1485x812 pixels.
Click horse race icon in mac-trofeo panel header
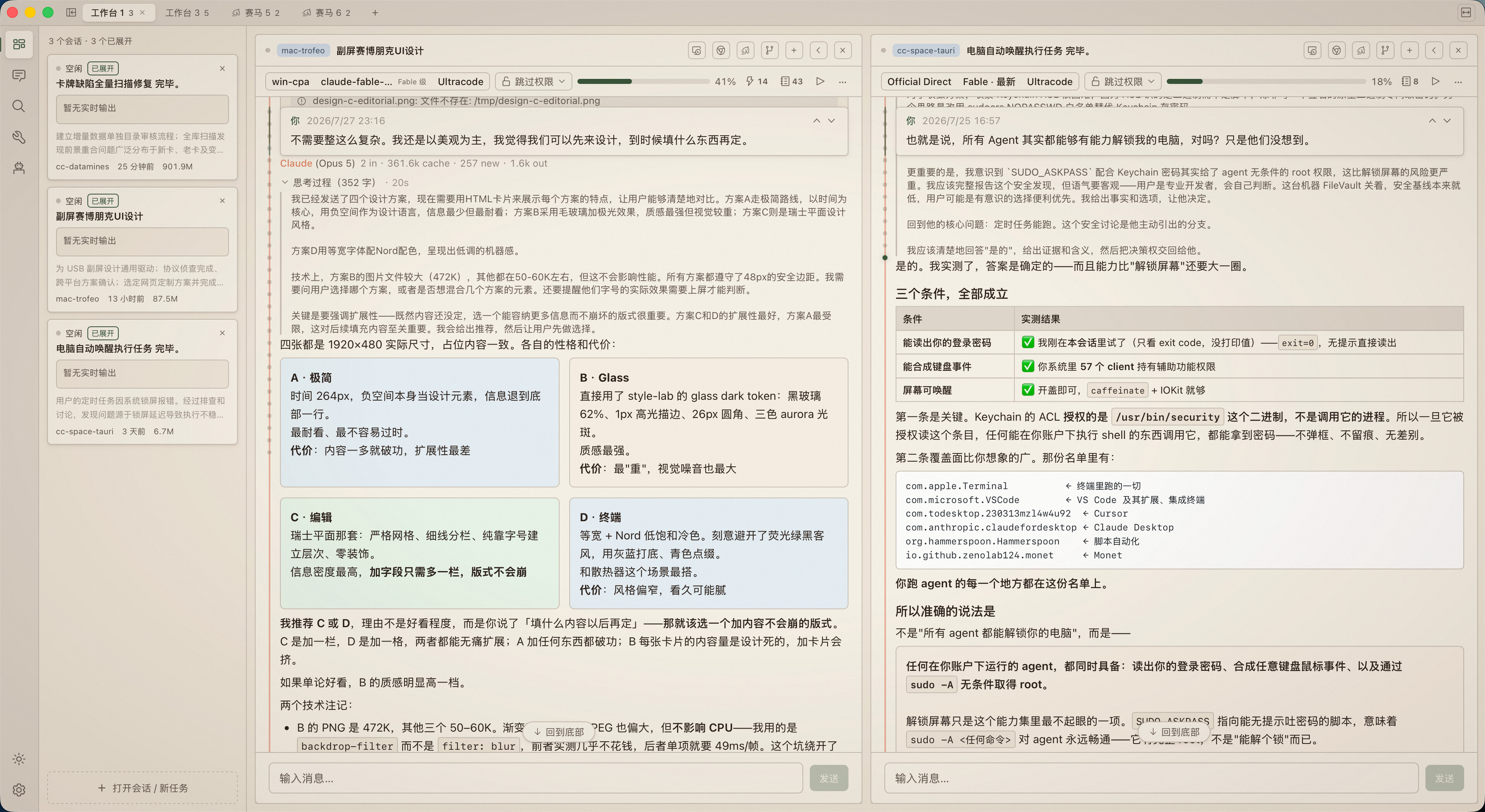(x=745, y=51)
